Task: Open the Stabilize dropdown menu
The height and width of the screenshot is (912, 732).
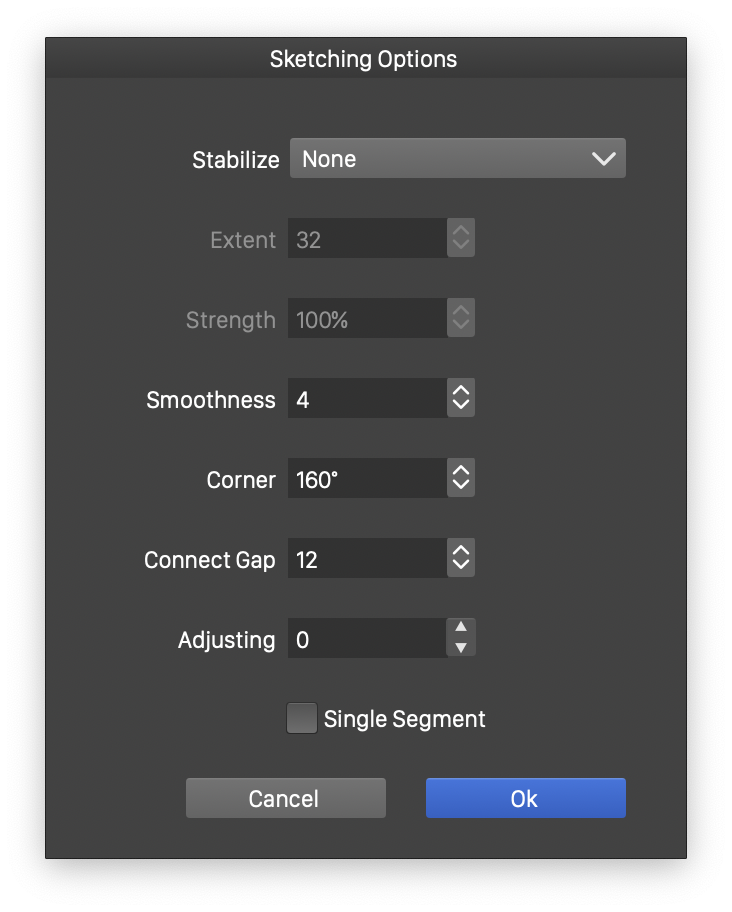Action: (x=457, y=159)
